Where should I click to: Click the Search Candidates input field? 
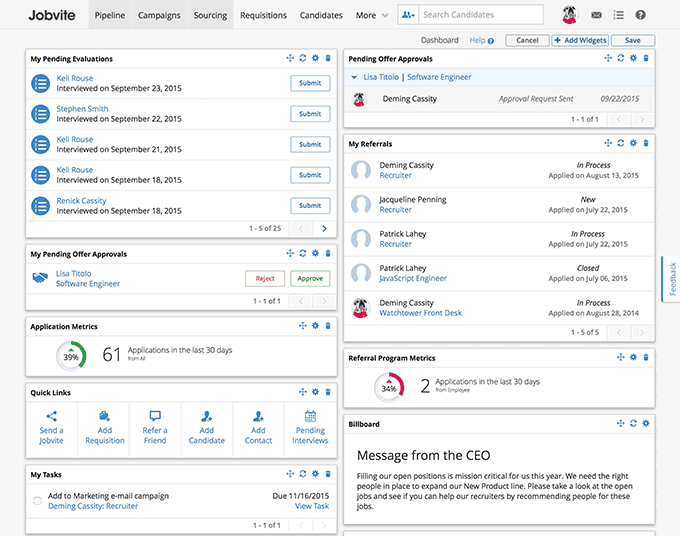tap(481, 15)
